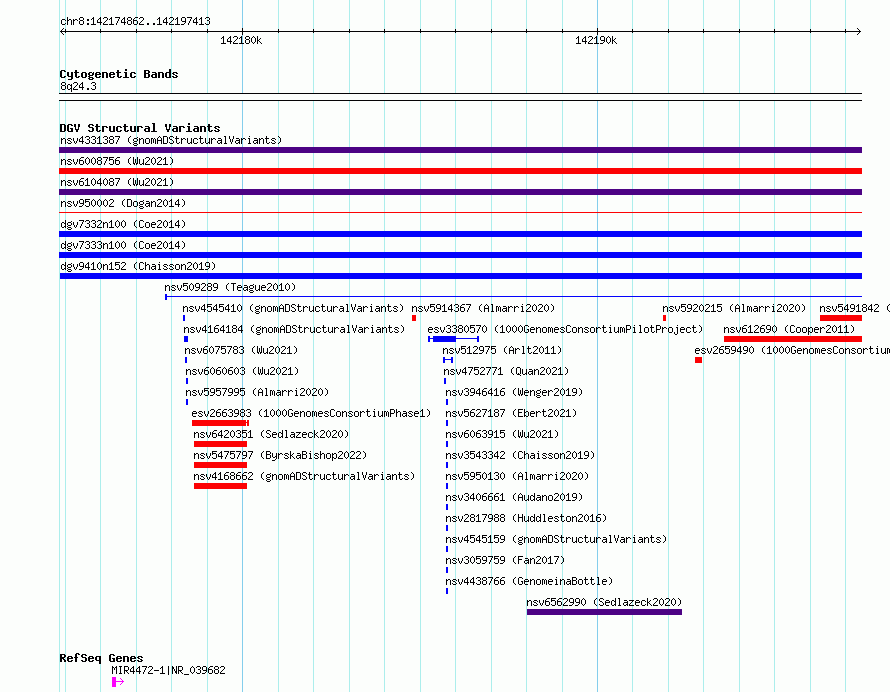The width and height of the screenshot is (890, 692).
Task: Click the red nsv5491842 bar
Action: pyautogui.click(x=841, y=318)
